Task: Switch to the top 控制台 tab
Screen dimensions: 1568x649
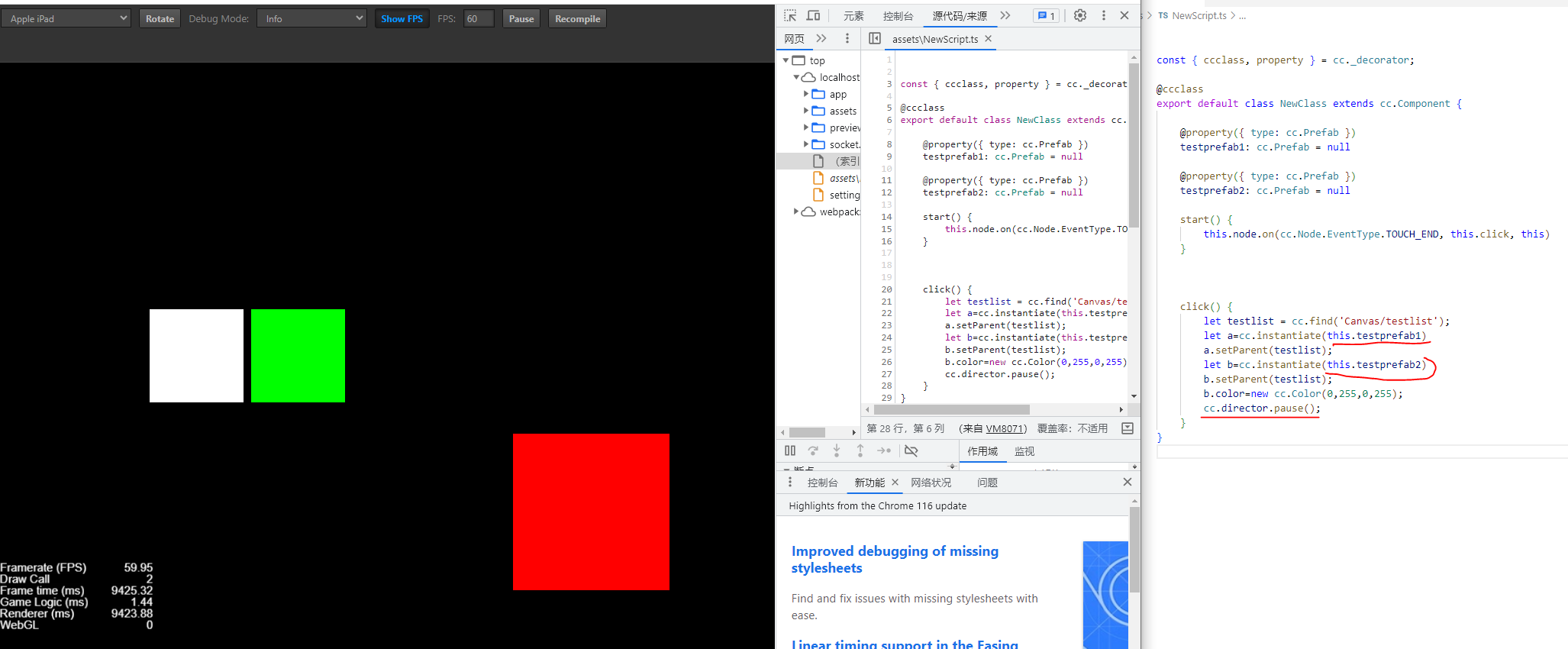Action: pos(898,16)
